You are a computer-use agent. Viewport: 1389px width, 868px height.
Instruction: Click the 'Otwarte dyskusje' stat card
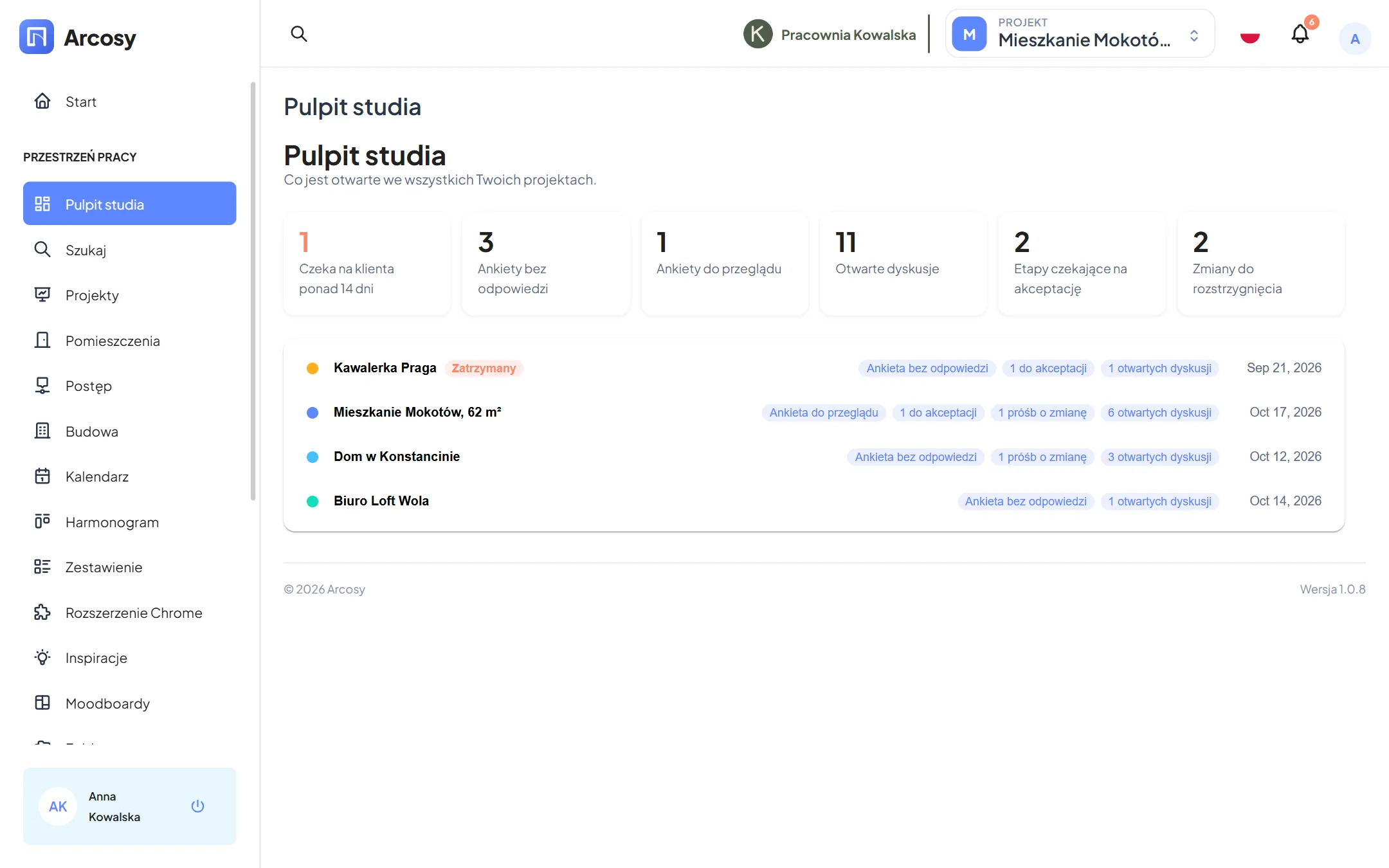point(903,264)
